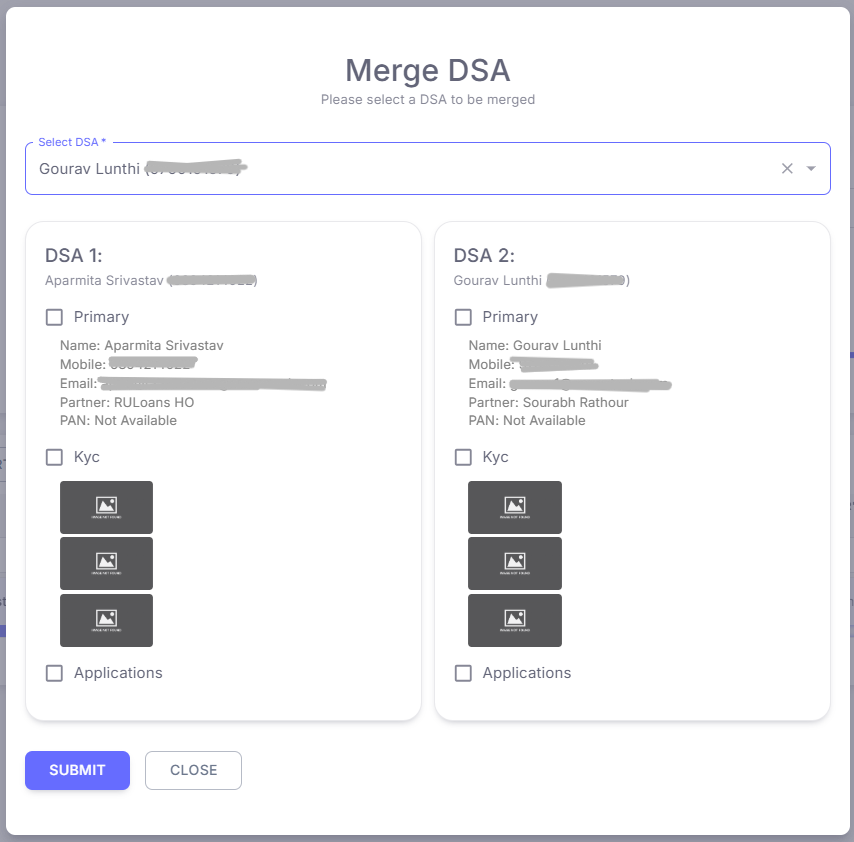Click the DSA 2 card heading
The width and height of the screenshot is (854, 842).
[x=484, y=255]
